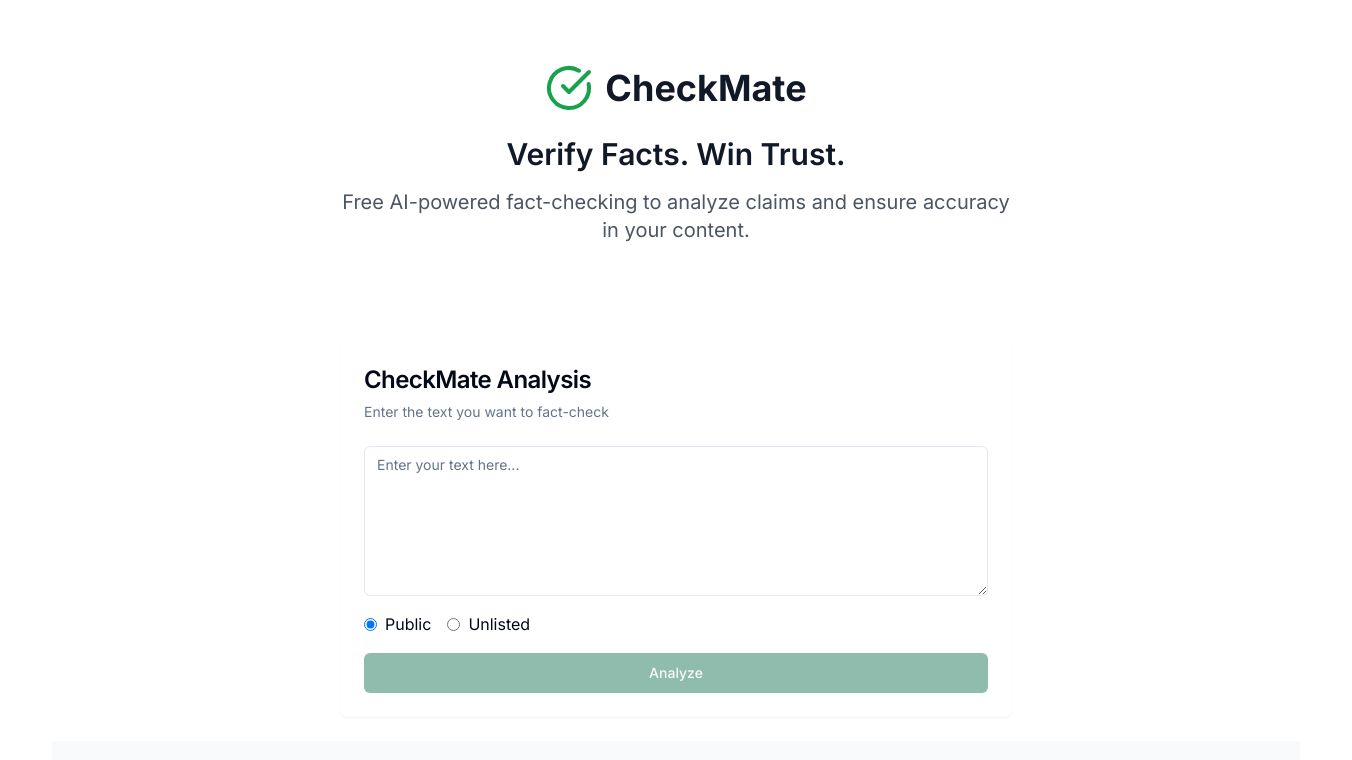Viewport: 1352px width, 760px height.
Task: Select the Public radio button circle
Action: click(371, 625)
